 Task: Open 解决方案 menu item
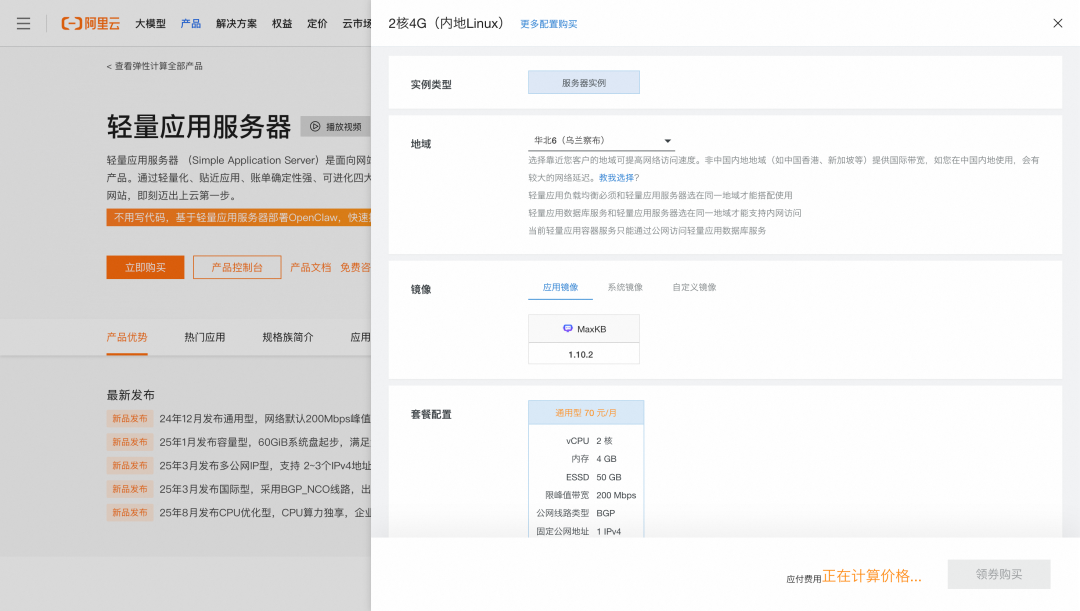click(236, 23)
